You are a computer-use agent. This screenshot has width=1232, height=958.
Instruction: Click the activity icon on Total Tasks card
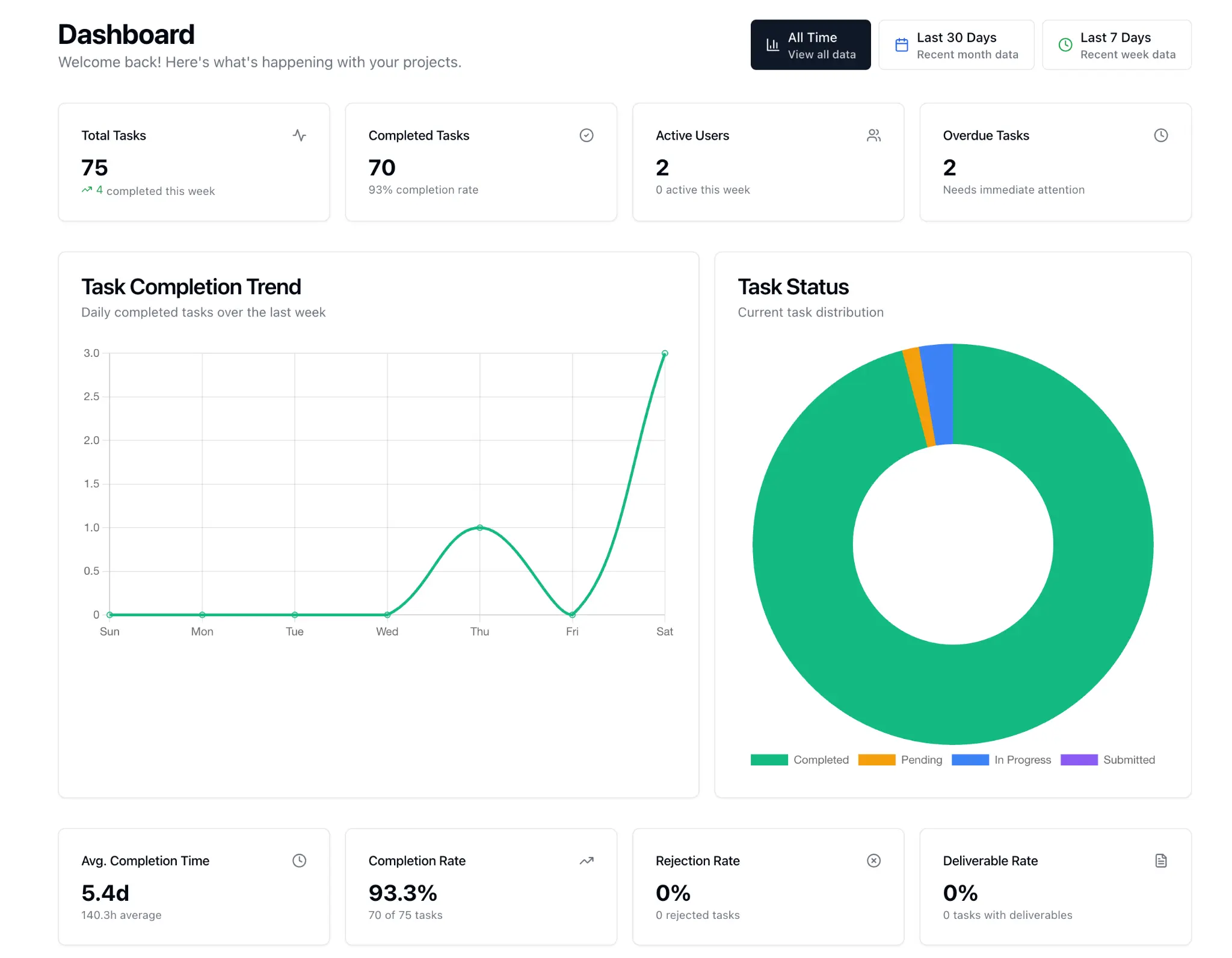click(300, 135)
